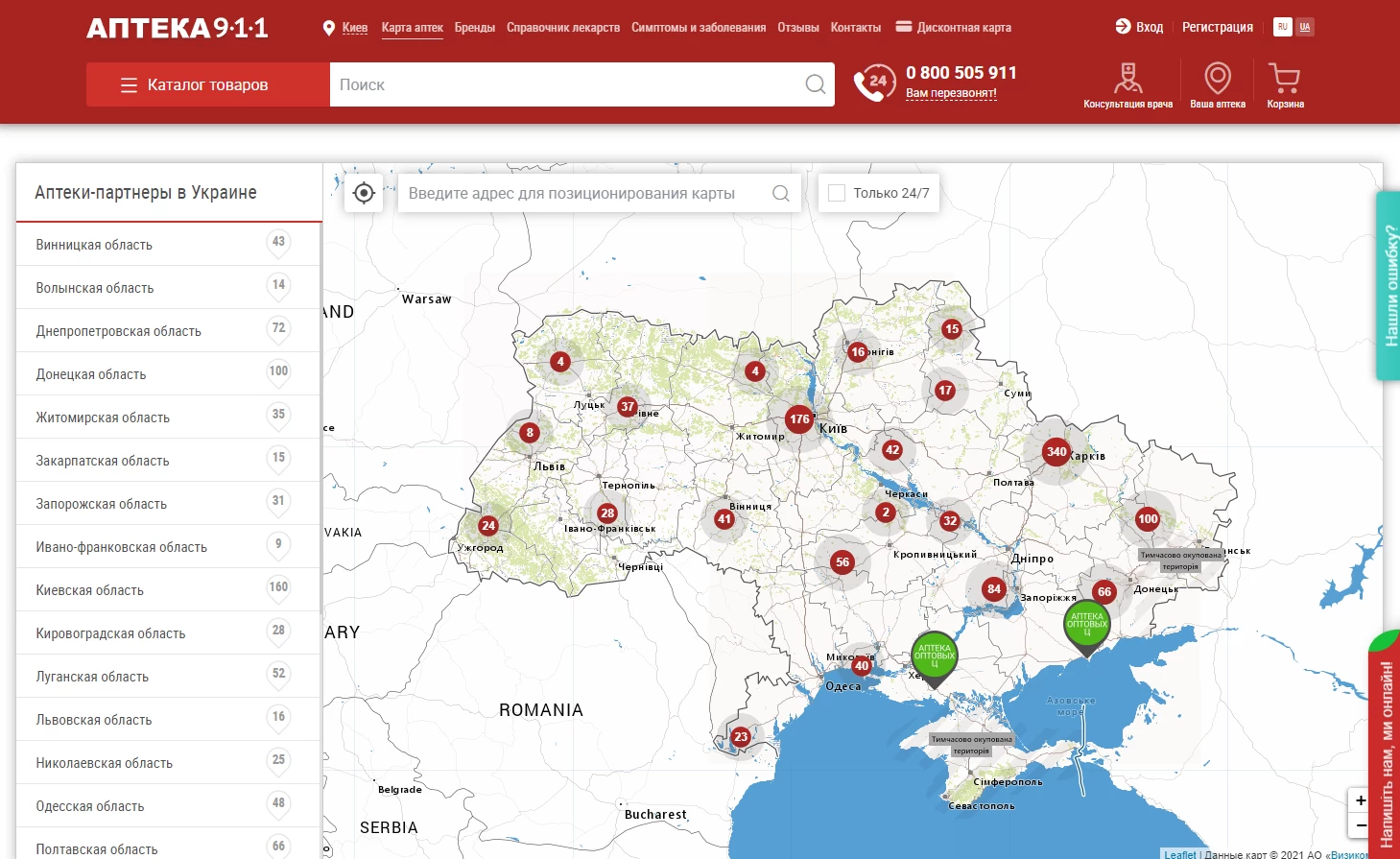
Task: Click the Вам перезвонят! link
Action: click(x=951, y=93)
